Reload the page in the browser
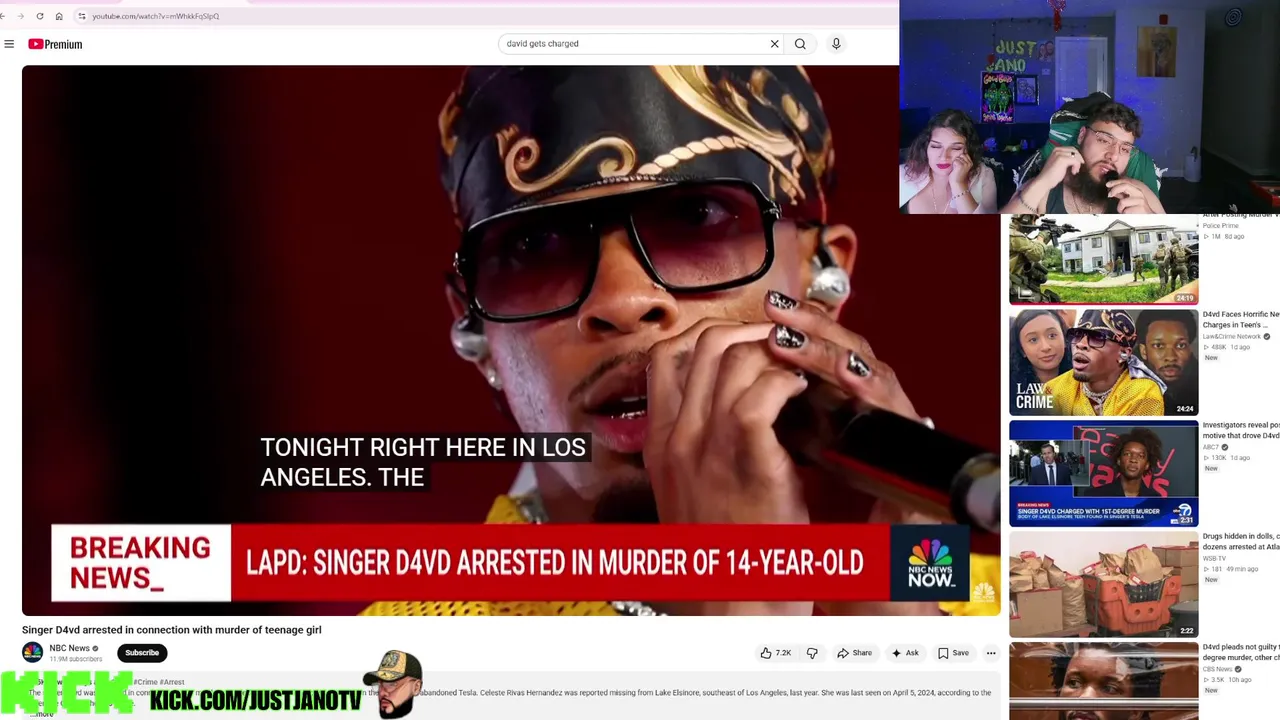 [40, 16]
